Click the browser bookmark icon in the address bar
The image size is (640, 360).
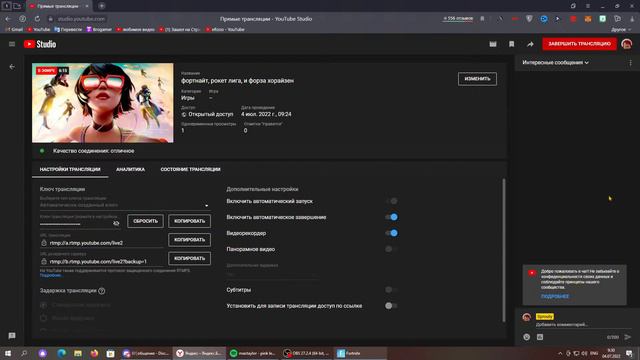pos(482,19)
